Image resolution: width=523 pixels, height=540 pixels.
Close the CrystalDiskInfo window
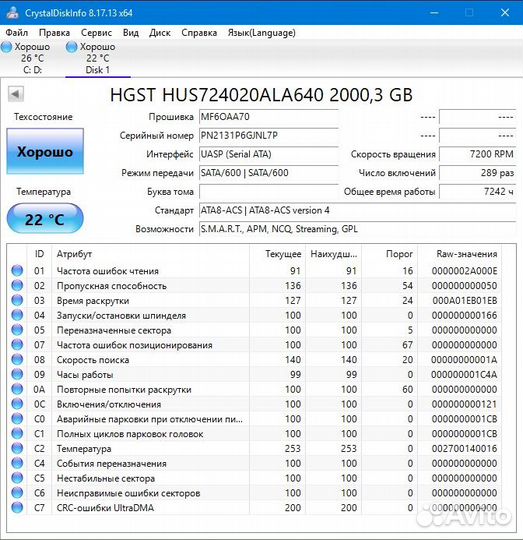click(x=505, y=13)
